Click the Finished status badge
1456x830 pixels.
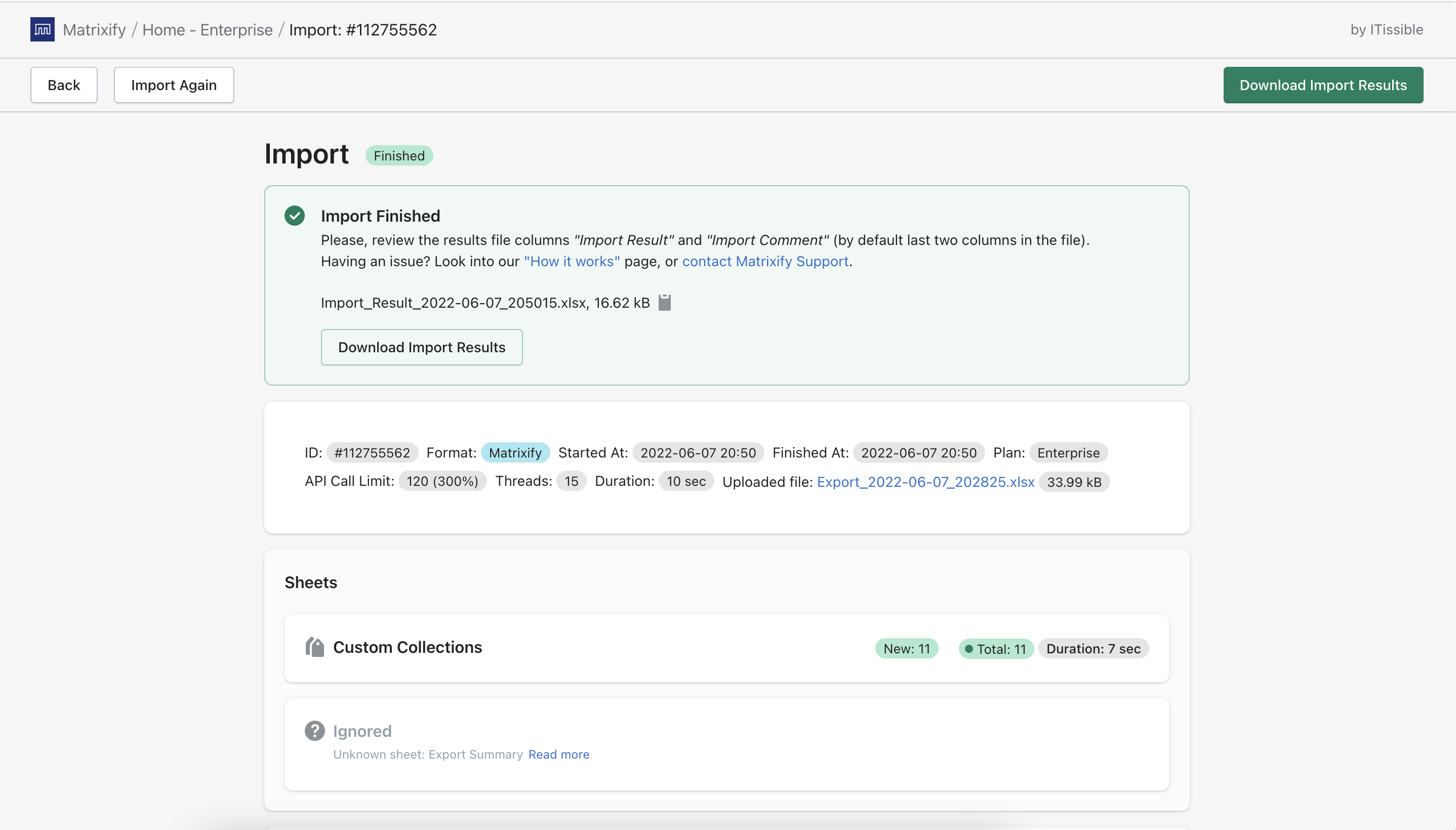399,156
